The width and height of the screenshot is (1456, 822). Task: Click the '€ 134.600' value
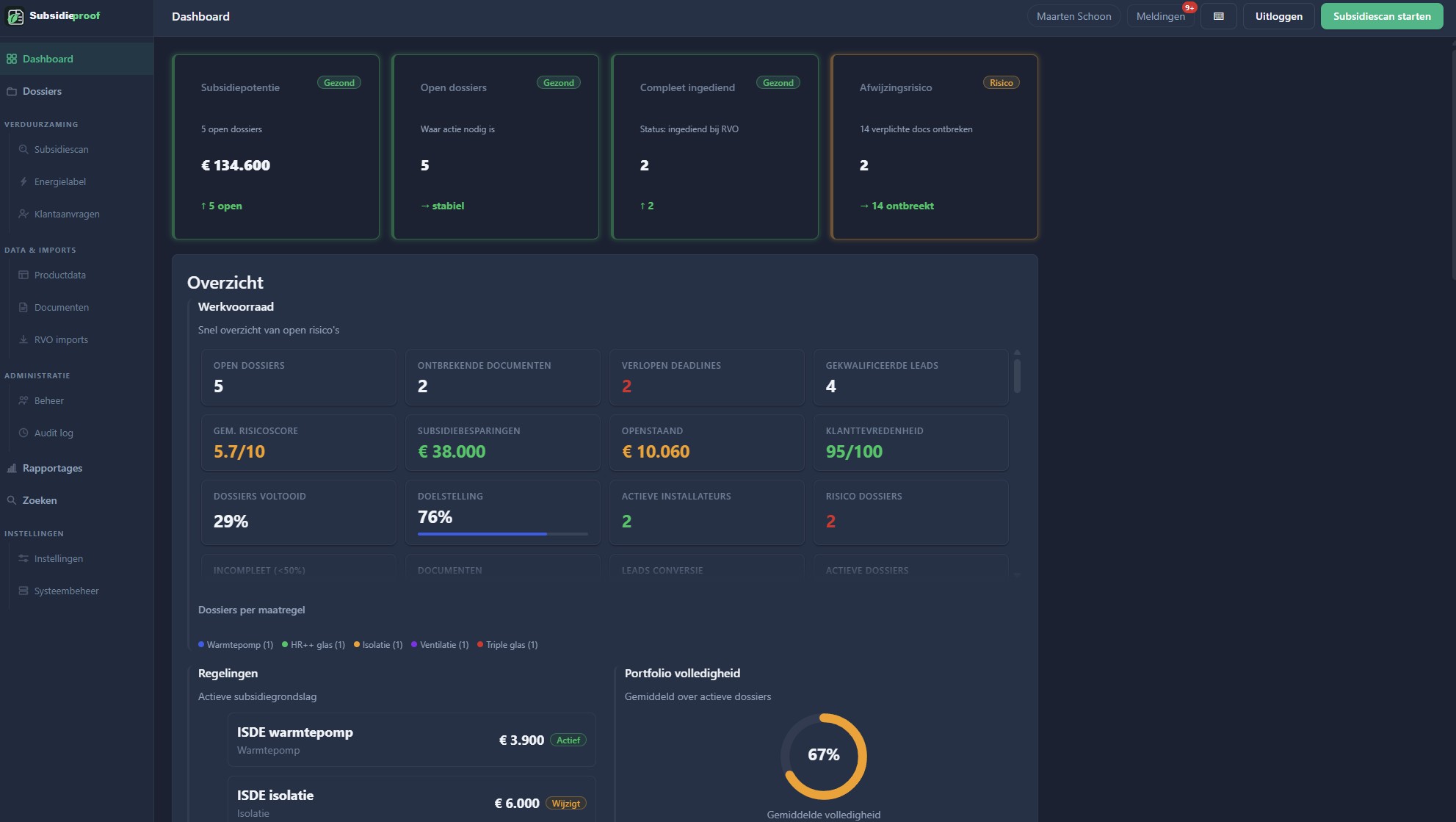[x=236, y=165]
